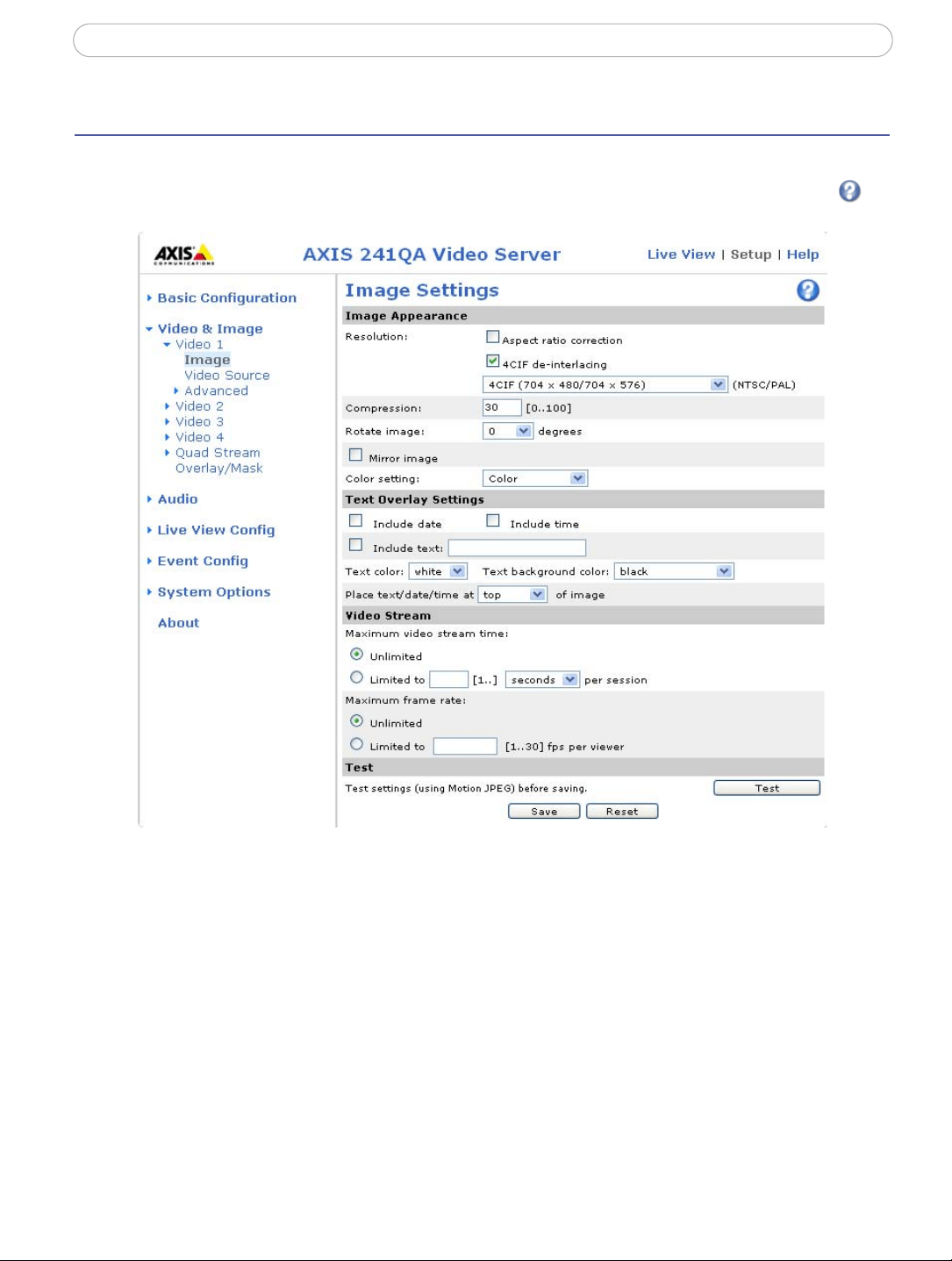
Task: Enable Aspect ratio correction checkbox
Action: pos(493,337)
